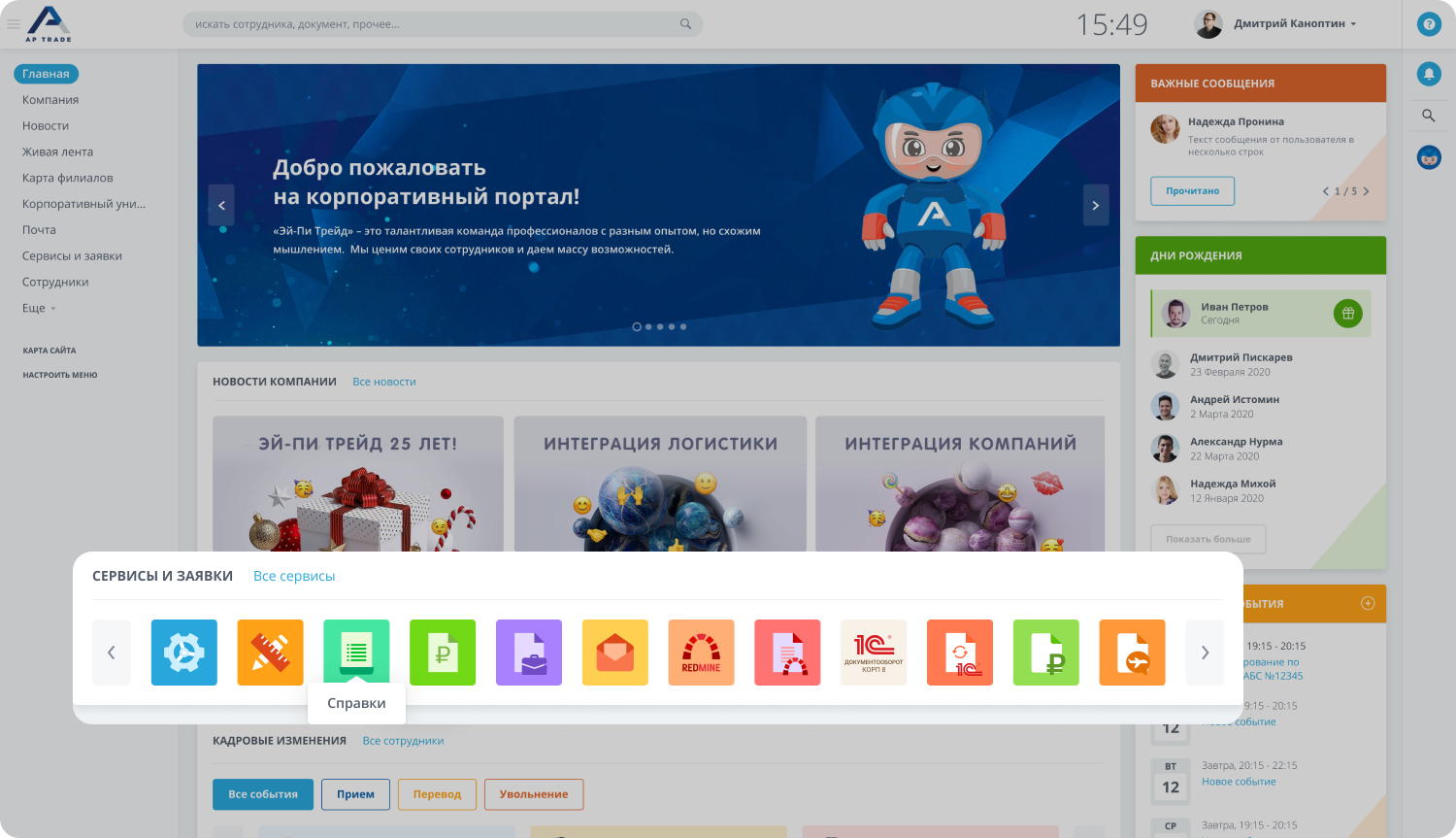Open Корпоративный университет menu item
The image size is (1456, 838).
click(x=83, y=204)
